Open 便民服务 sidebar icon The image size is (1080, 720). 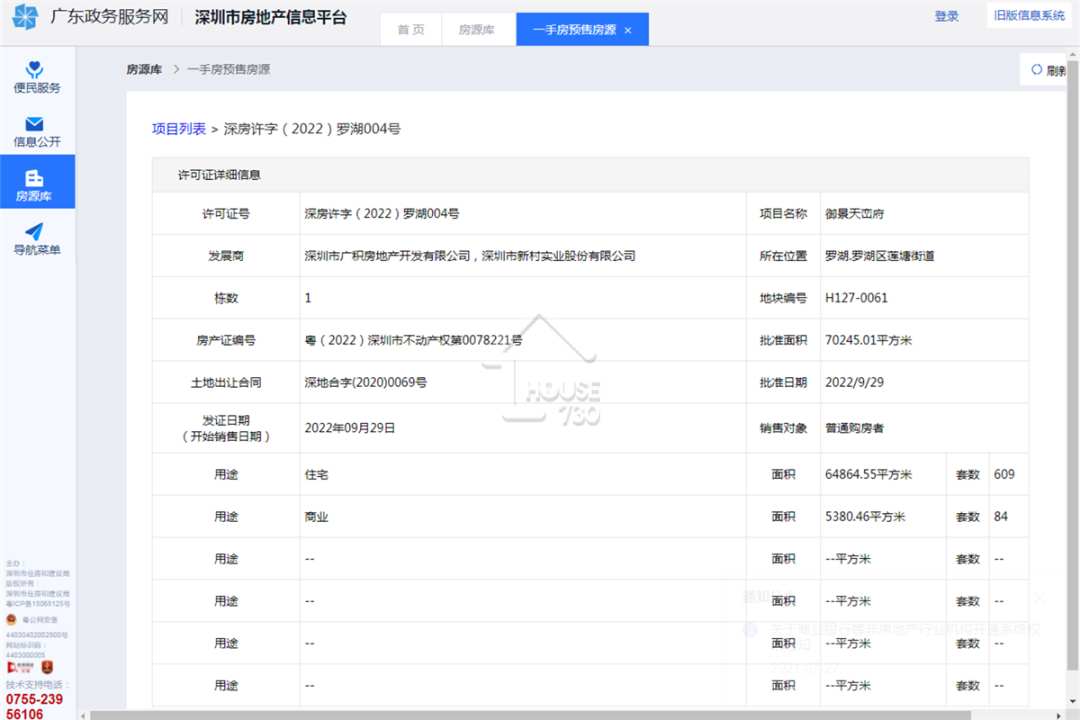click(34, 69)
